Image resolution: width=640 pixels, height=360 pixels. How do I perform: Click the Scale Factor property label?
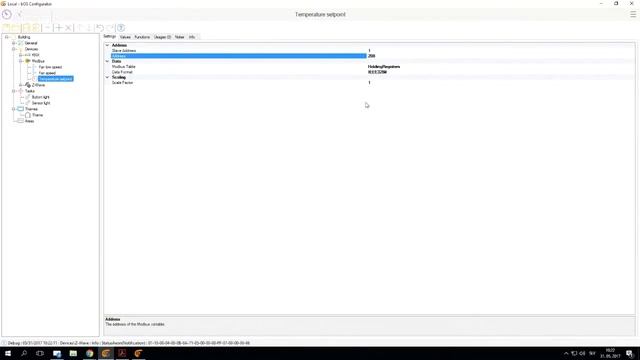122,82
